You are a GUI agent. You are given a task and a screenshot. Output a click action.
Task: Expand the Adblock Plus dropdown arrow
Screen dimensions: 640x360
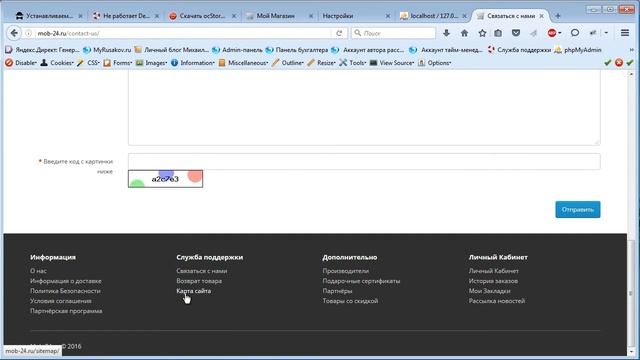pos(560,33)
